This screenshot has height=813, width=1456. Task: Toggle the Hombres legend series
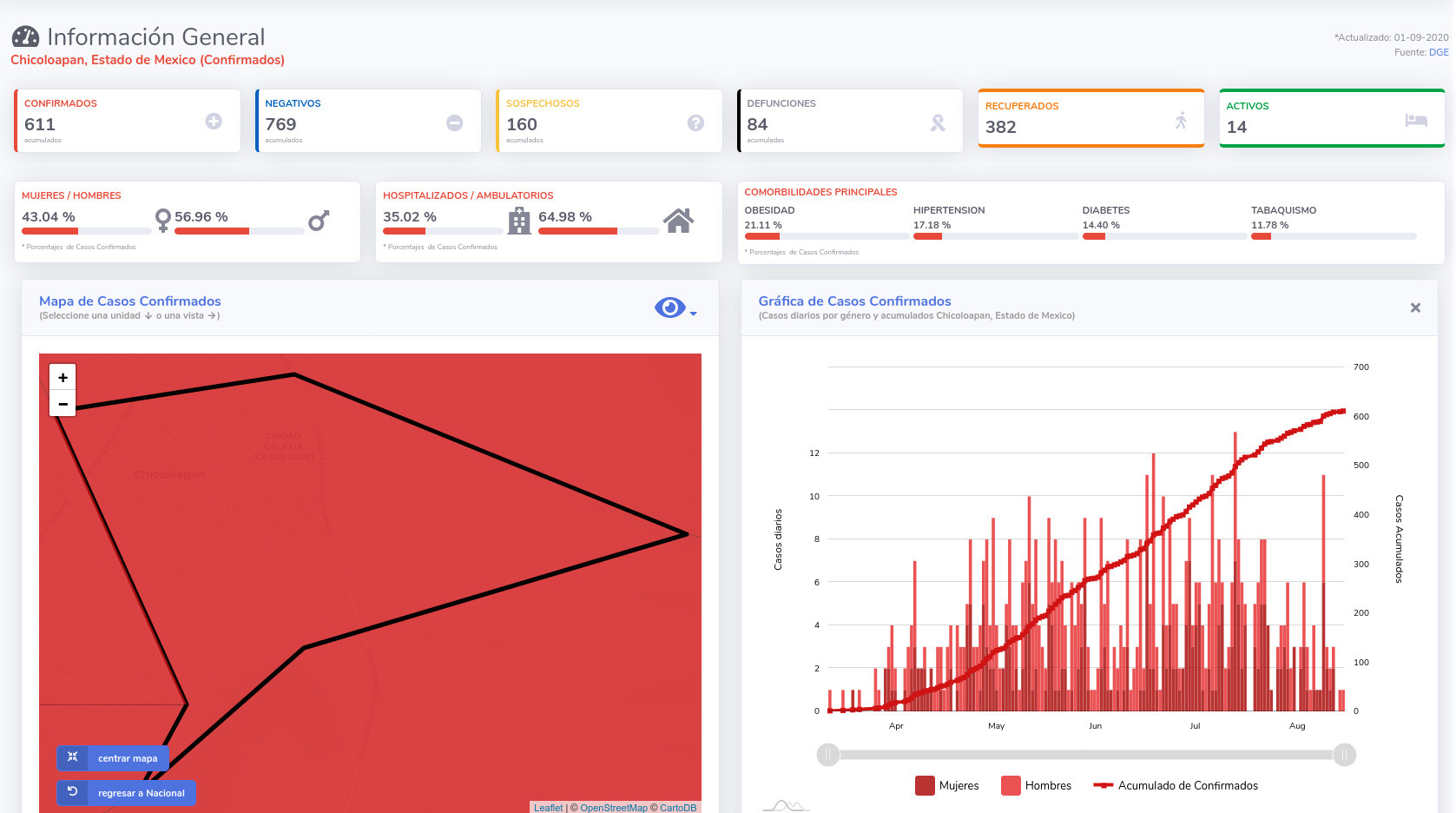pos(1037,785)
